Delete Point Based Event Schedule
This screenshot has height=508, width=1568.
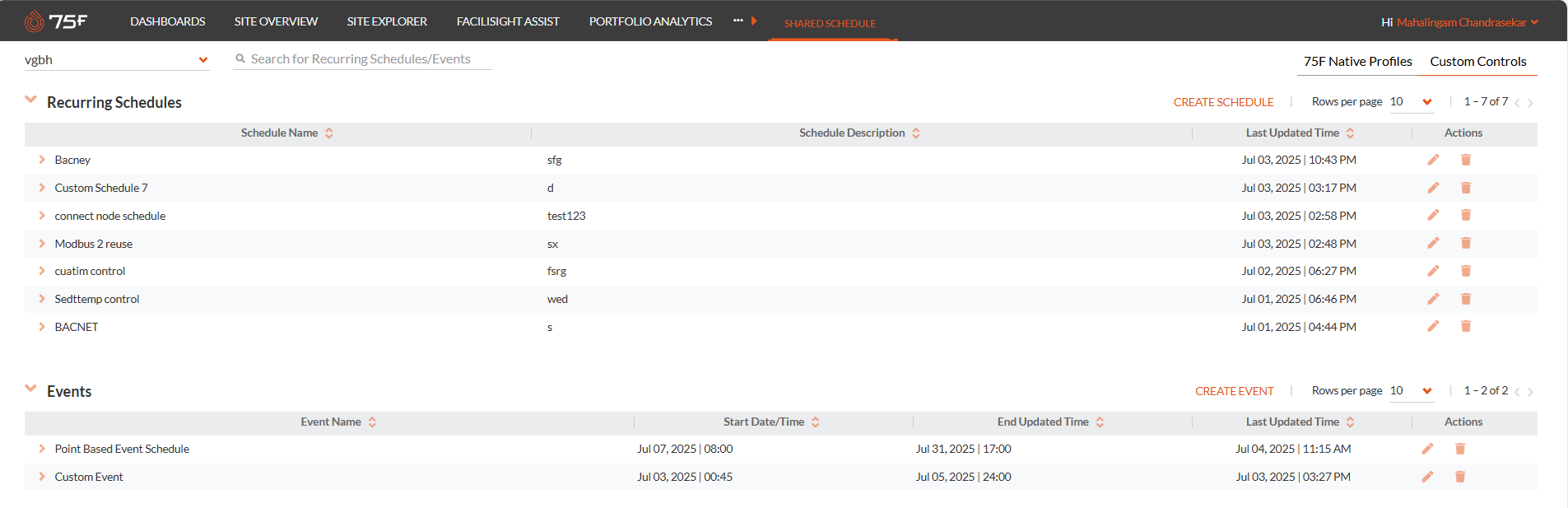pos(1460,449)
